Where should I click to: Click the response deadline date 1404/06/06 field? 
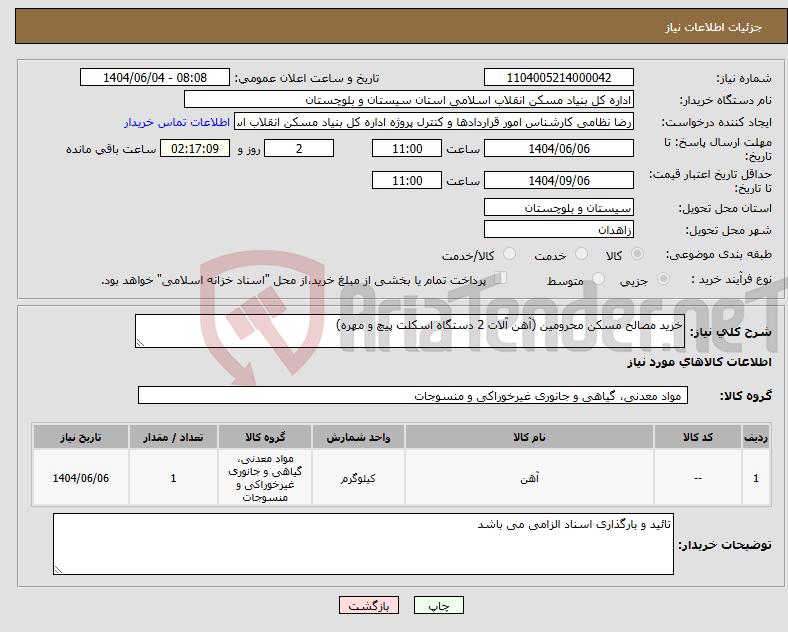click(x=559, y=148)
